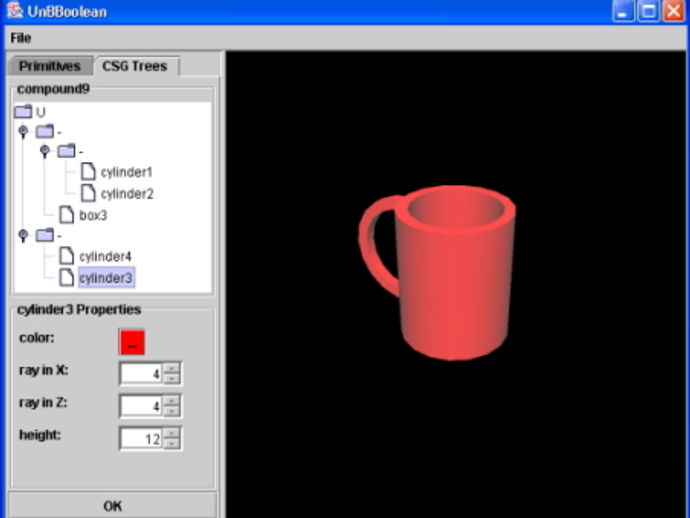Select cylinder4 in the tree
This screenshot has height=518, width=690.
(x=105, y=257)
